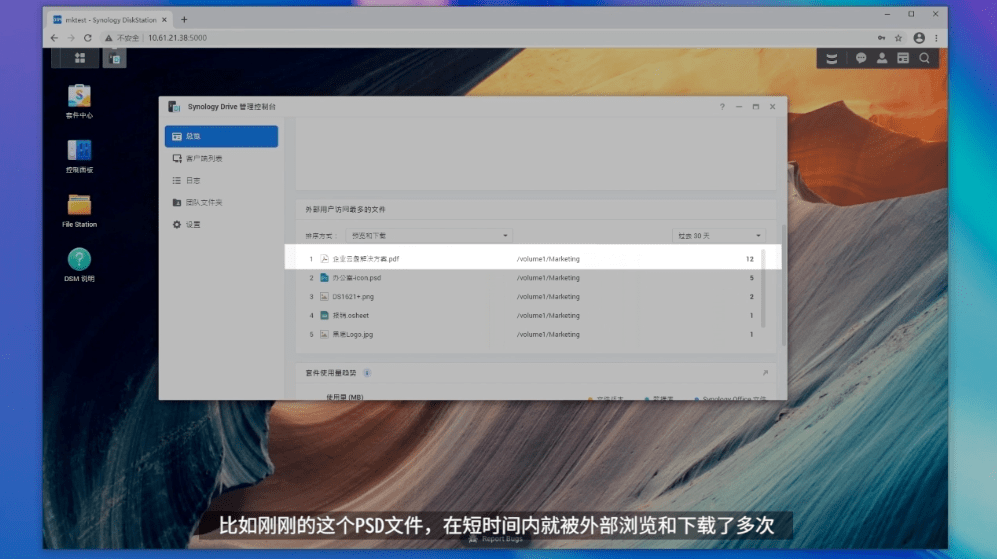The image size is (997, 559).
Task: Click the DSM upload queue tray icon
Action: coord(832,59)
